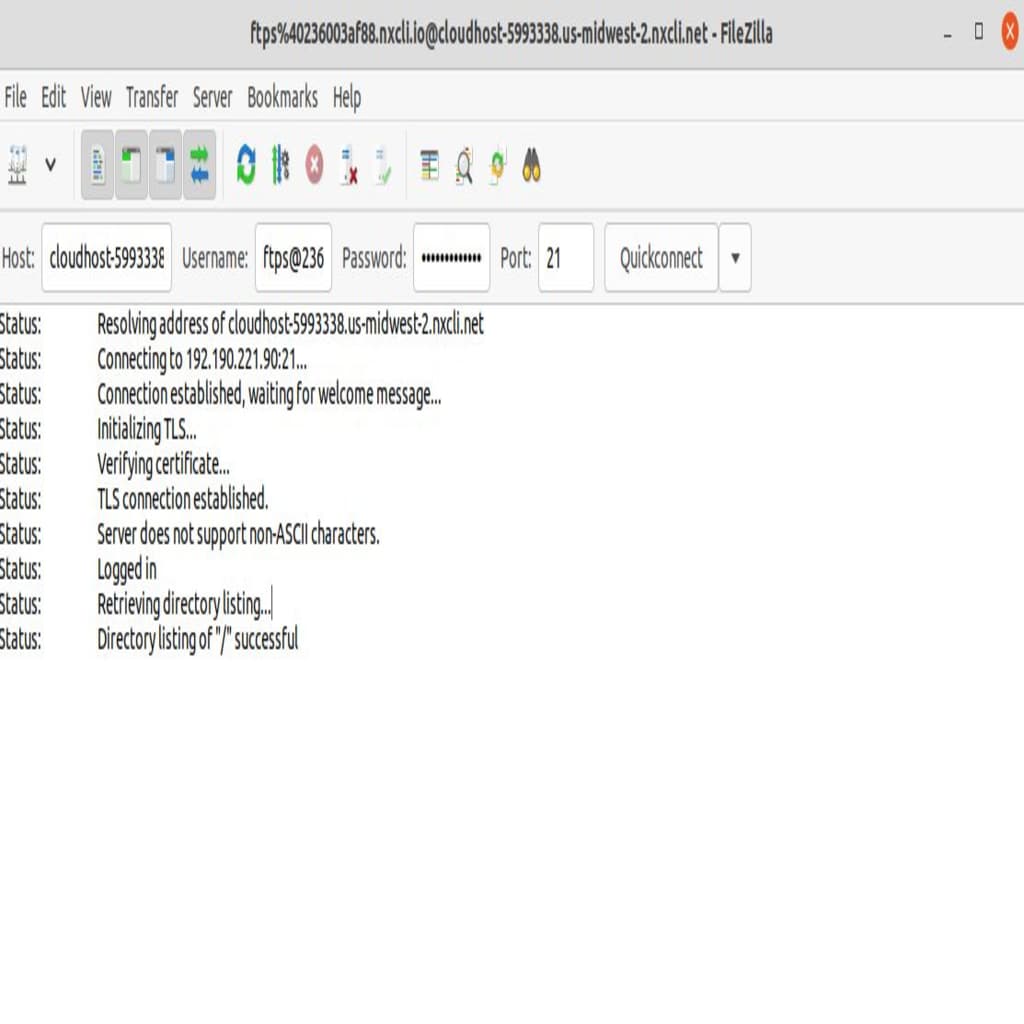This screenshot has height=1024, width=1024.
Task: Toggle remote directory tree display
Action: tap(165, 165)
